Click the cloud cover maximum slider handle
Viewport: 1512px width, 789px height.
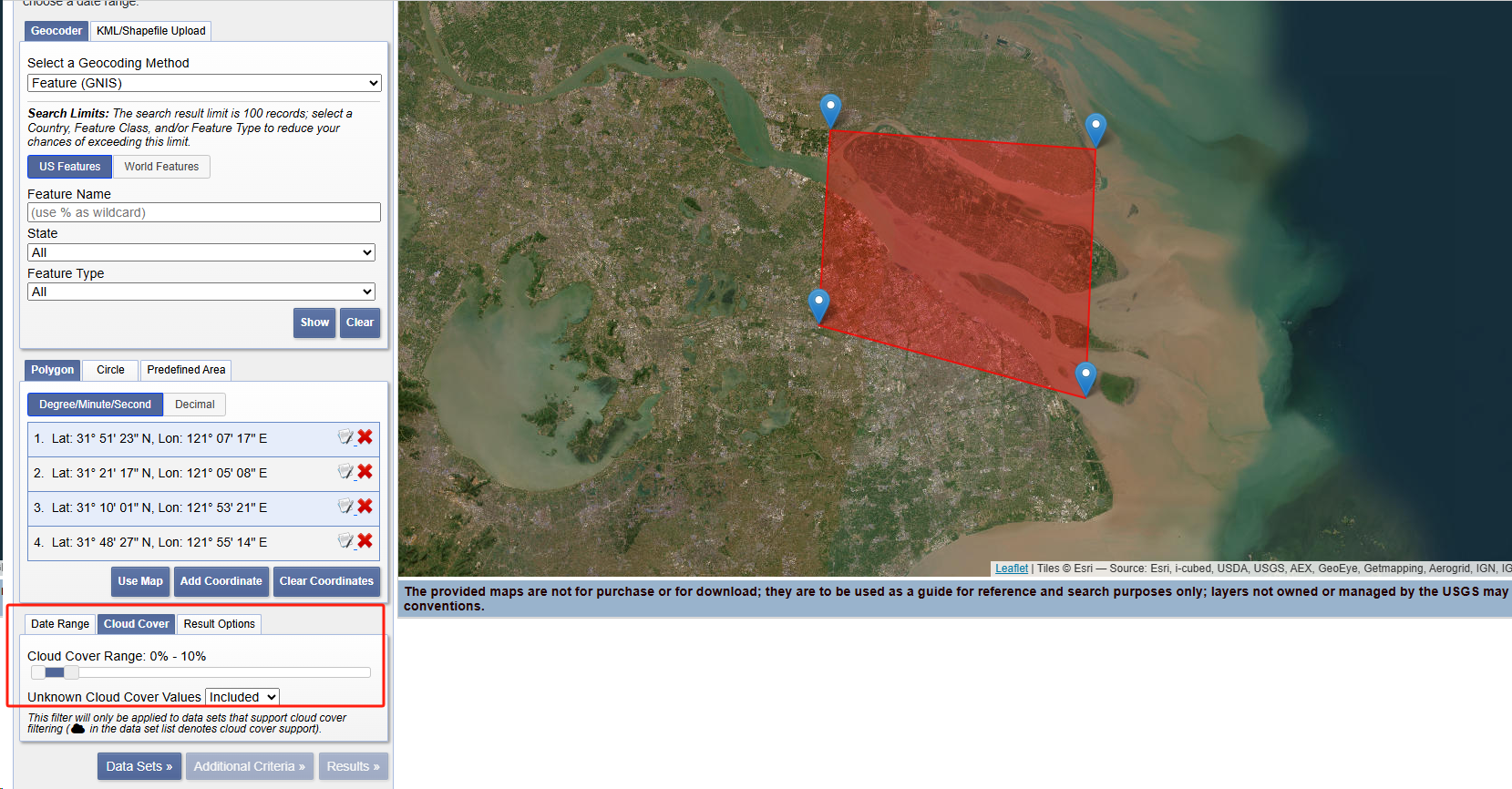pos(71,672)
